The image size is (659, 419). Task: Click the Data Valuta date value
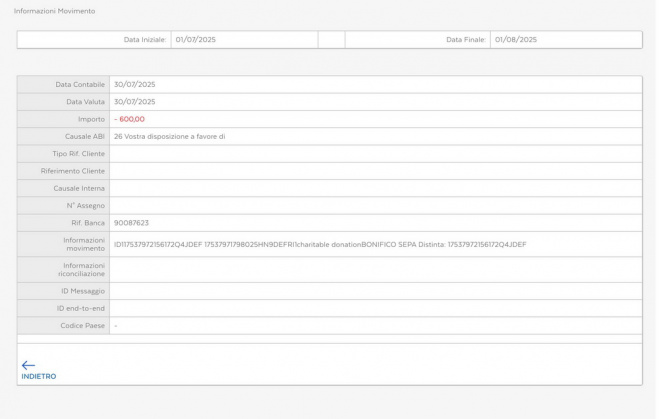pyautogui.click(x=134, y=101)
